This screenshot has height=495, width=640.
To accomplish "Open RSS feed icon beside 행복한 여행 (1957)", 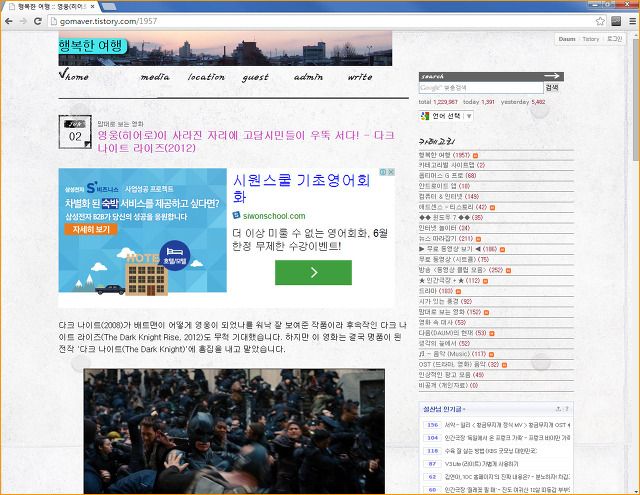I will pyautogui.click(x=475, y=155).
